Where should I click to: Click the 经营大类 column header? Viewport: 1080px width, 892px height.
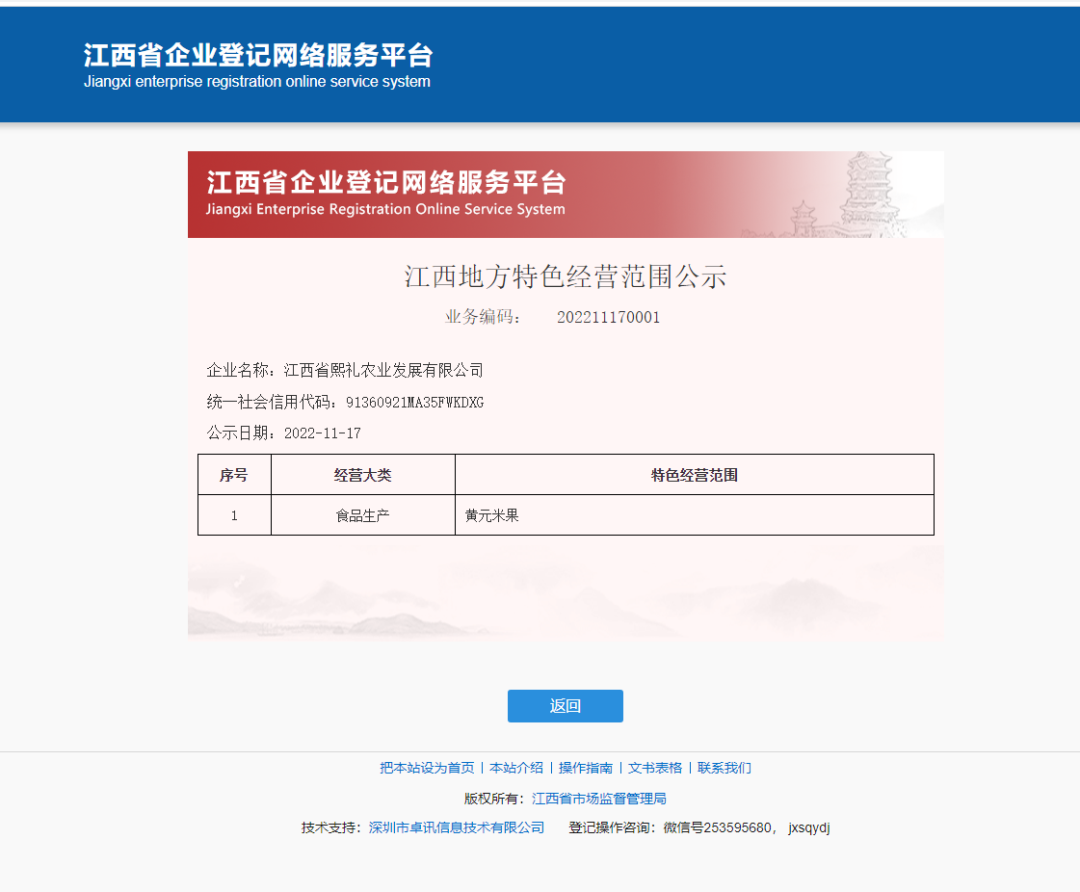click(x=363, y=475)
